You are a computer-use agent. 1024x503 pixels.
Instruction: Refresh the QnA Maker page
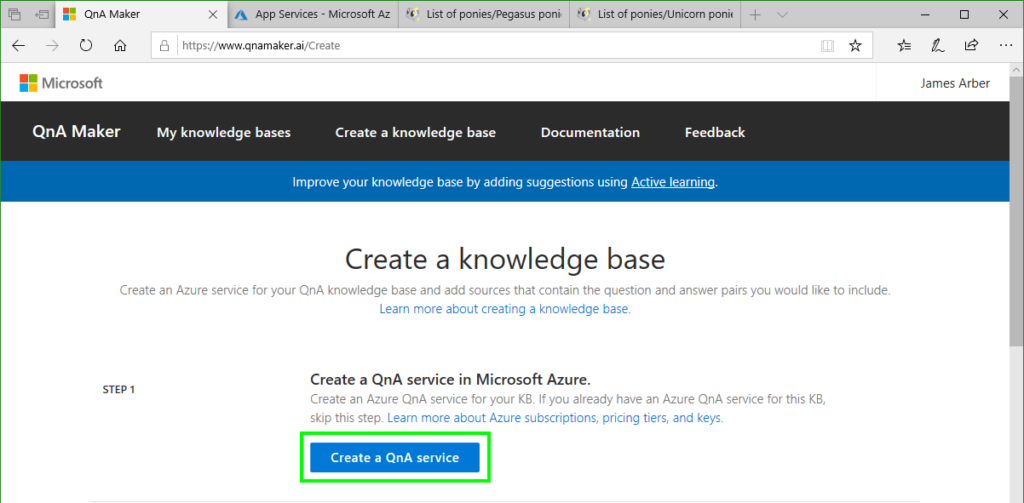click(x=86, y=46)
